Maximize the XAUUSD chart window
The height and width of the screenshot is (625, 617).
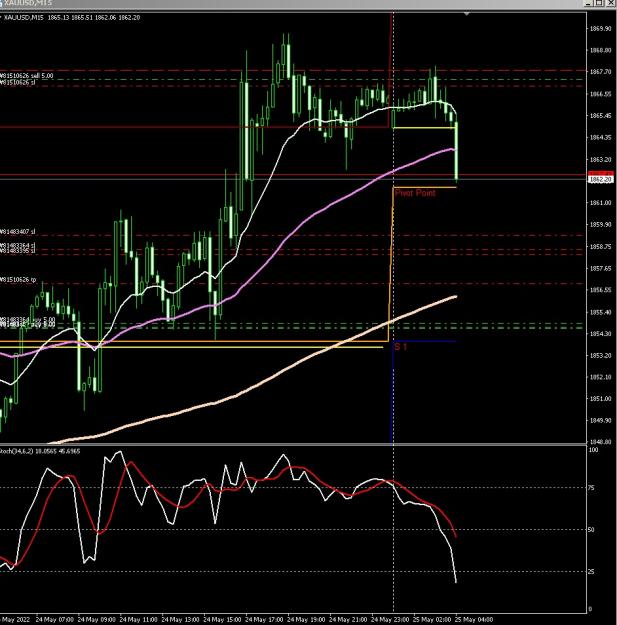(x=600, y=3)
